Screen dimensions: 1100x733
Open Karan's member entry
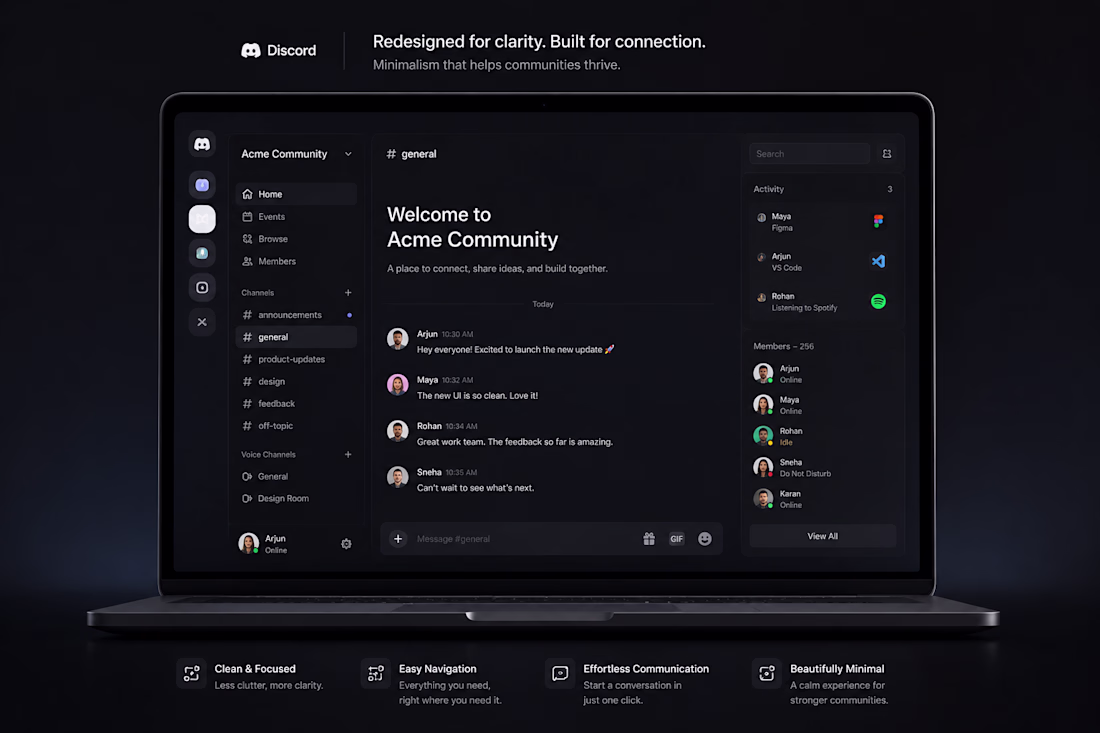822,499
